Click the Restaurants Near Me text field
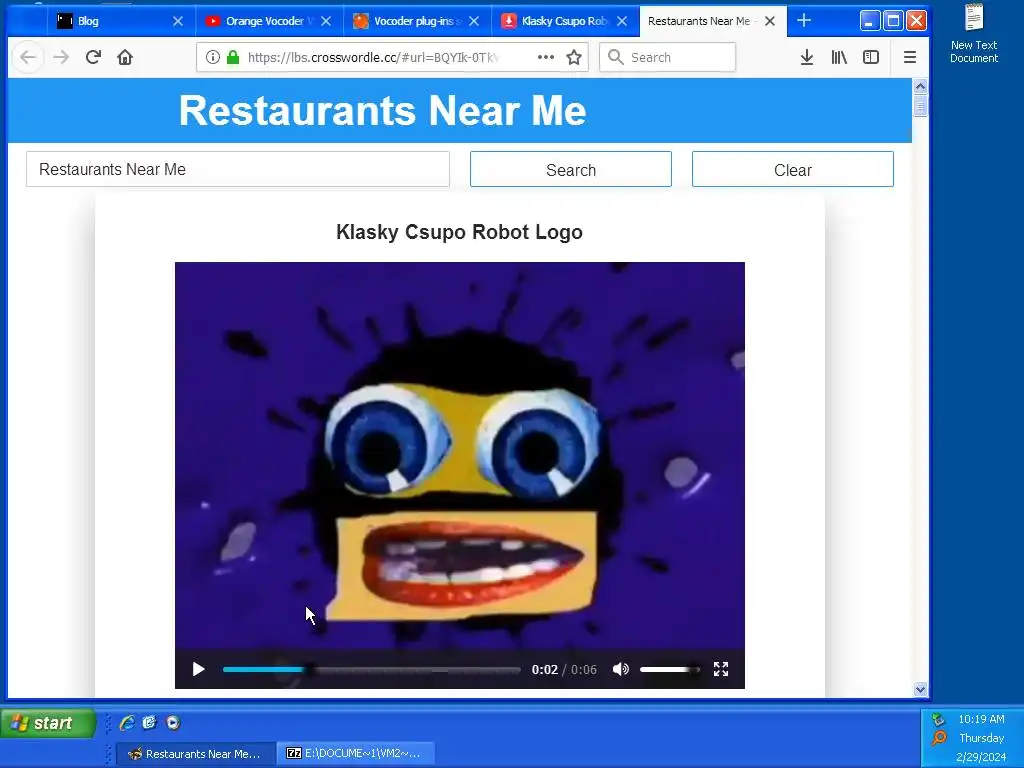 pos(238,169)
